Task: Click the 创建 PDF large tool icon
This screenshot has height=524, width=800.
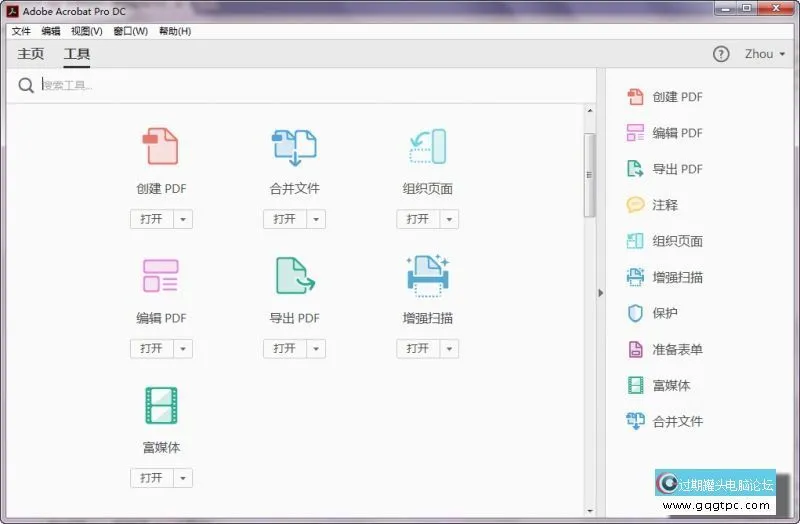Action: 160,147
